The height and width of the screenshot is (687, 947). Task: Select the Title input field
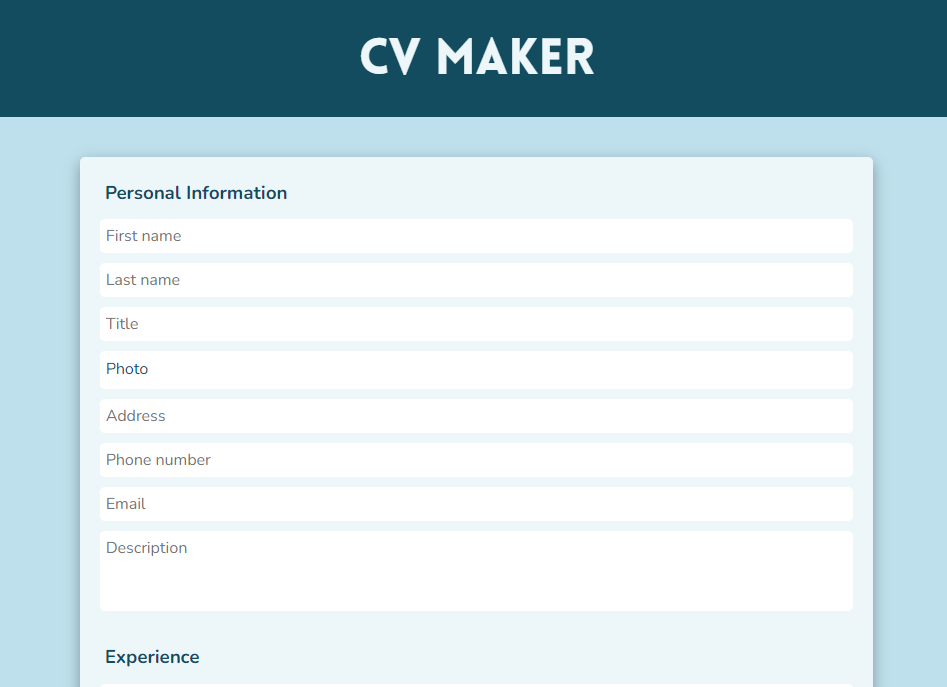476,324
